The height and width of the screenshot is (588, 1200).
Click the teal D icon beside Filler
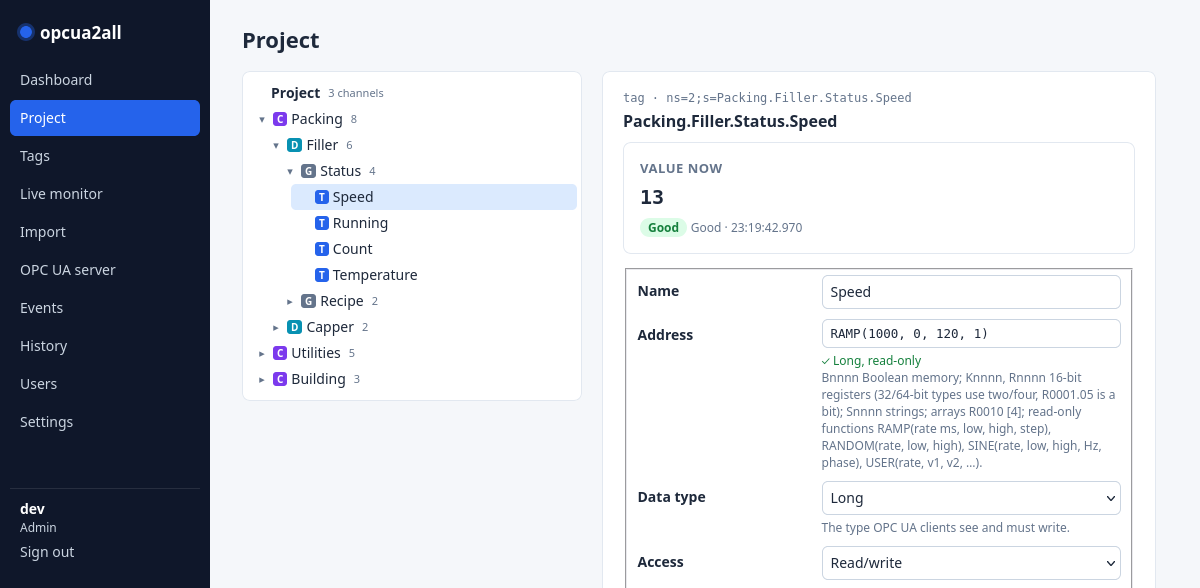tap(294, 145)
